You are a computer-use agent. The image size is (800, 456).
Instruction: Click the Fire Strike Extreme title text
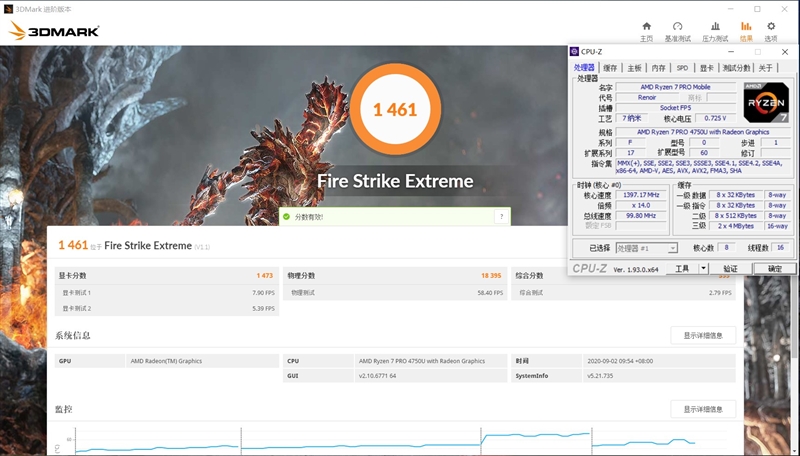(x=395, y=181)
